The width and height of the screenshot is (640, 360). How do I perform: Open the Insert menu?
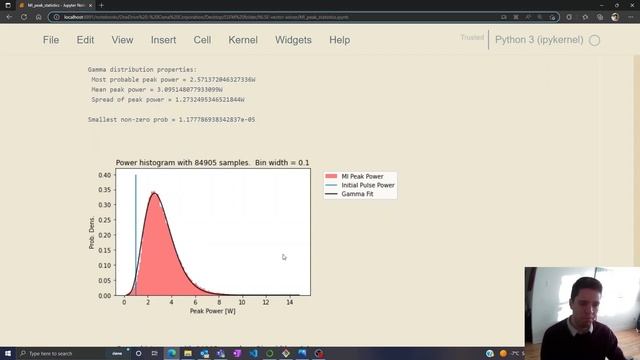point(163,40)
